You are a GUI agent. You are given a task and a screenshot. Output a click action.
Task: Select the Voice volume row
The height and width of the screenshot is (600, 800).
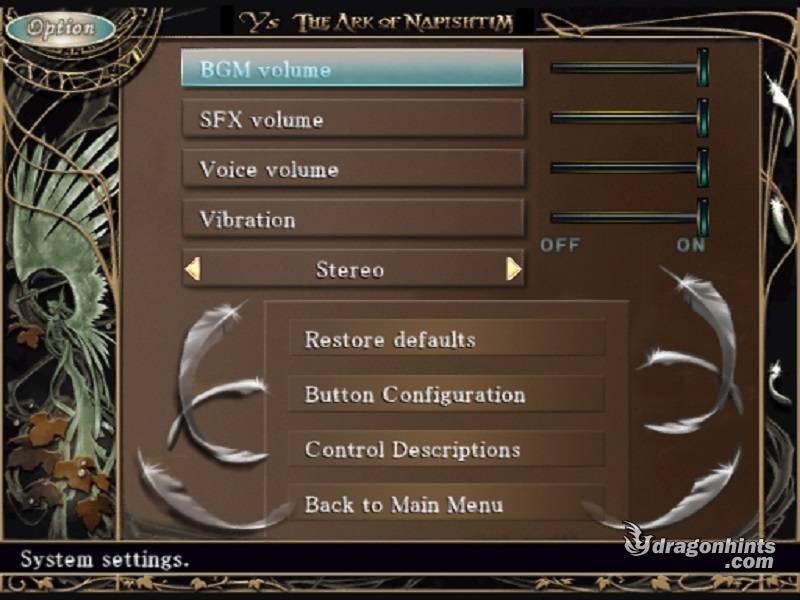pyautogui.click(x=353, y=168)
